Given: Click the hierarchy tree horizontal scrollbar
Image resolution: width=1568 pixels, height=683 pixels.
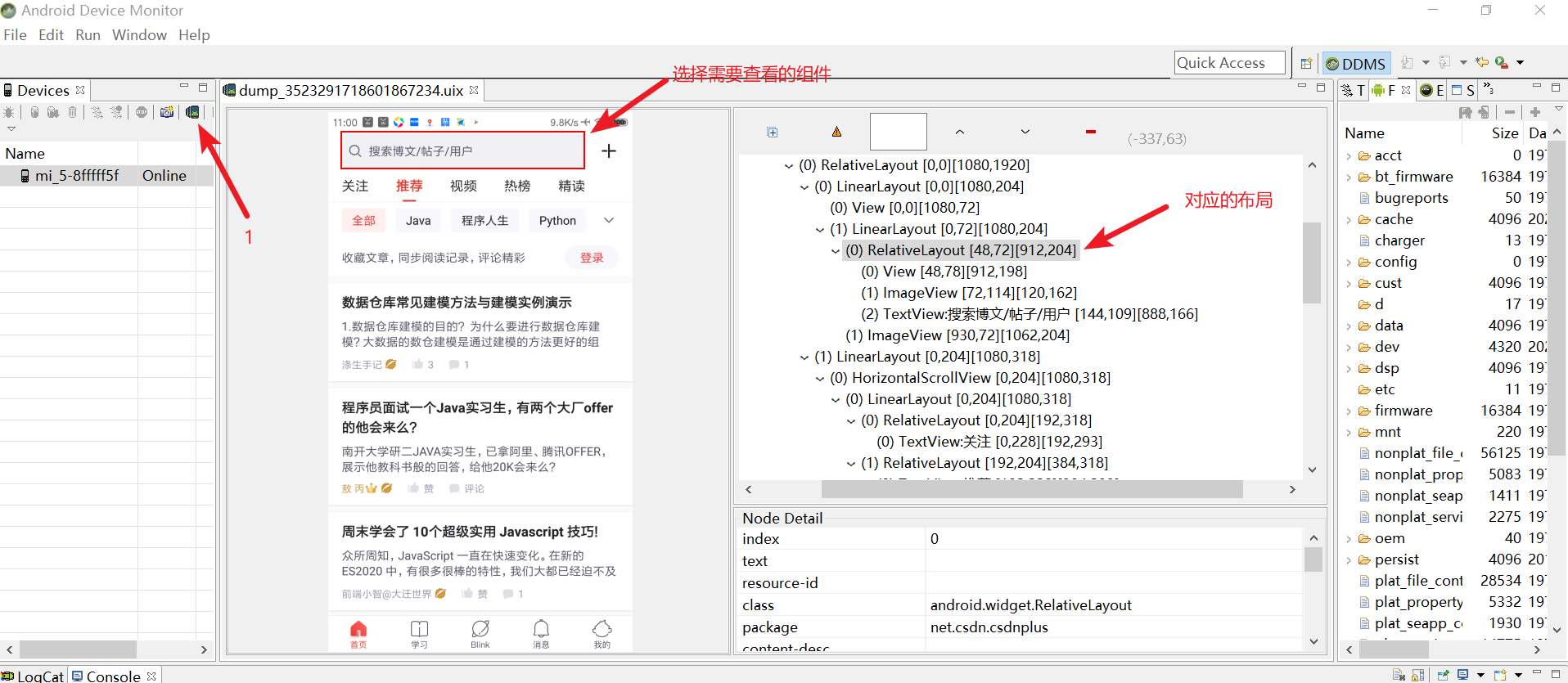Looking at the screenshot, I should pos(1032,489).
